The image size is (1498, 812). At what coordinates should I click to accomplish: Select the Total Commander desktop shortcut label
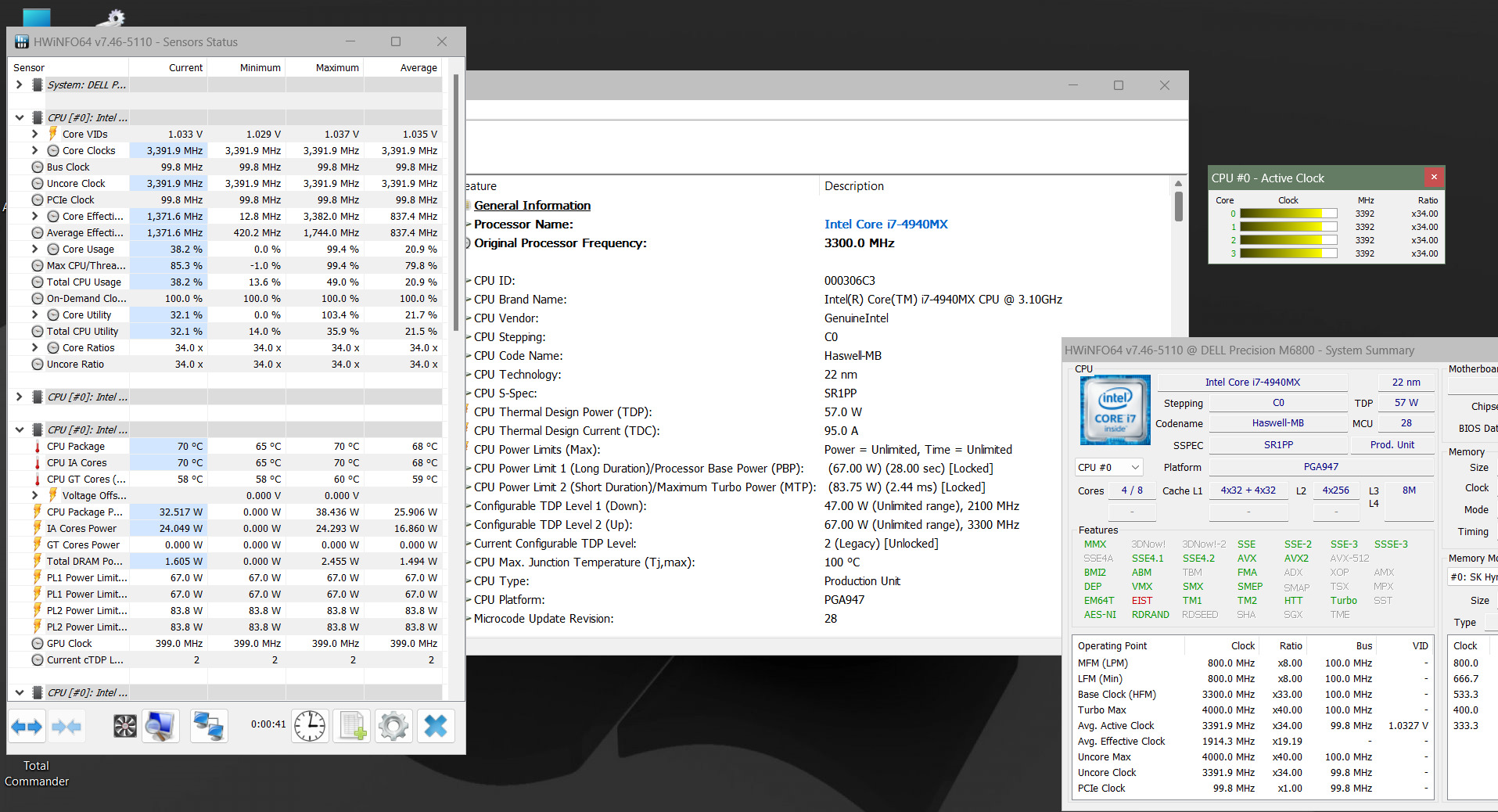pos(36,774)
